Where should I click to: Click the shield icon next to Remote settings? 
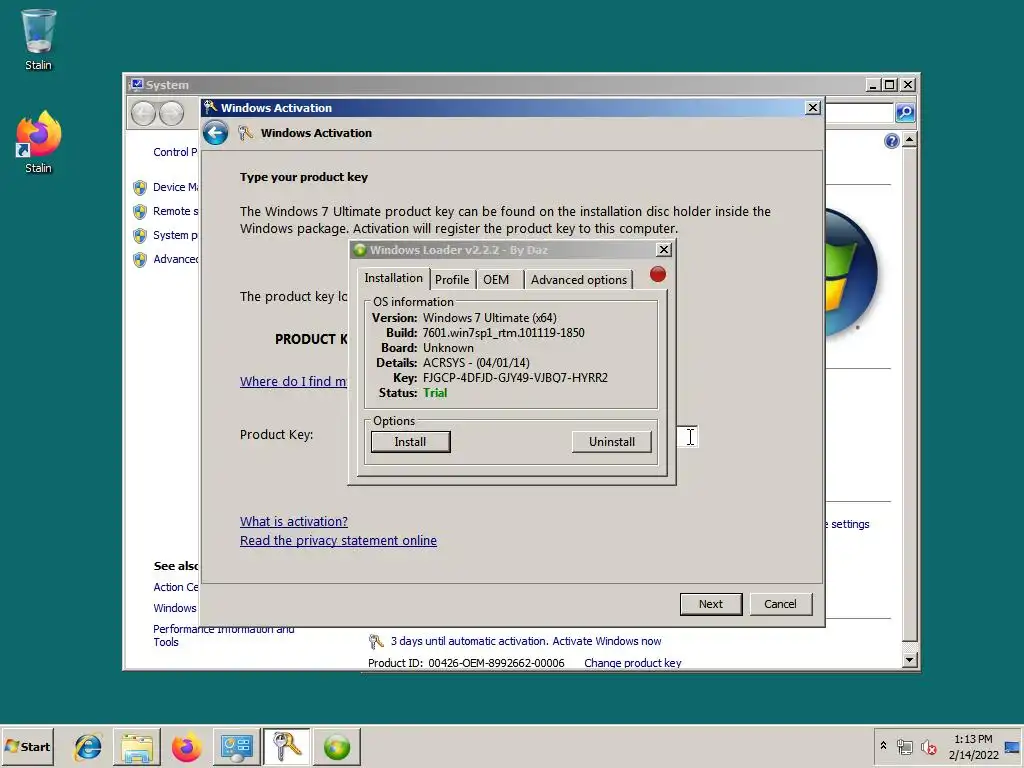pos(140,212)
